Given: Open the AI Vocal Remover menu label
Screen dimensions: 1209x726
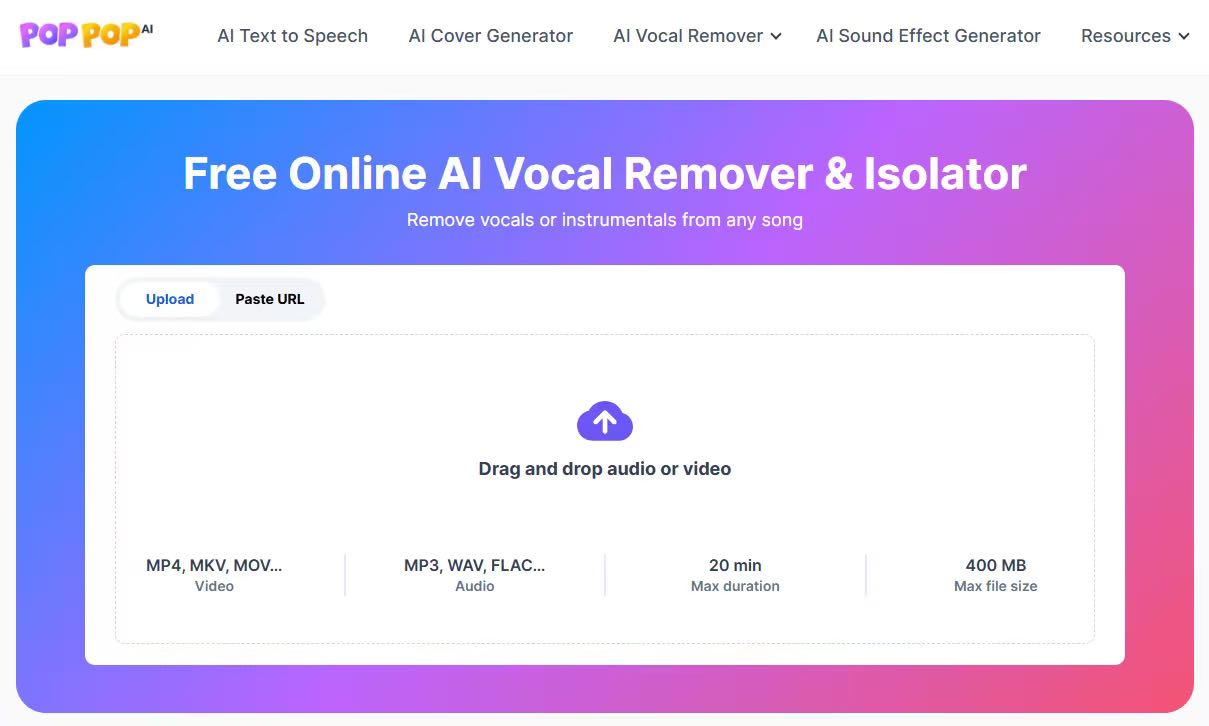Looking at the screenshot, I should tap(687, 36).
